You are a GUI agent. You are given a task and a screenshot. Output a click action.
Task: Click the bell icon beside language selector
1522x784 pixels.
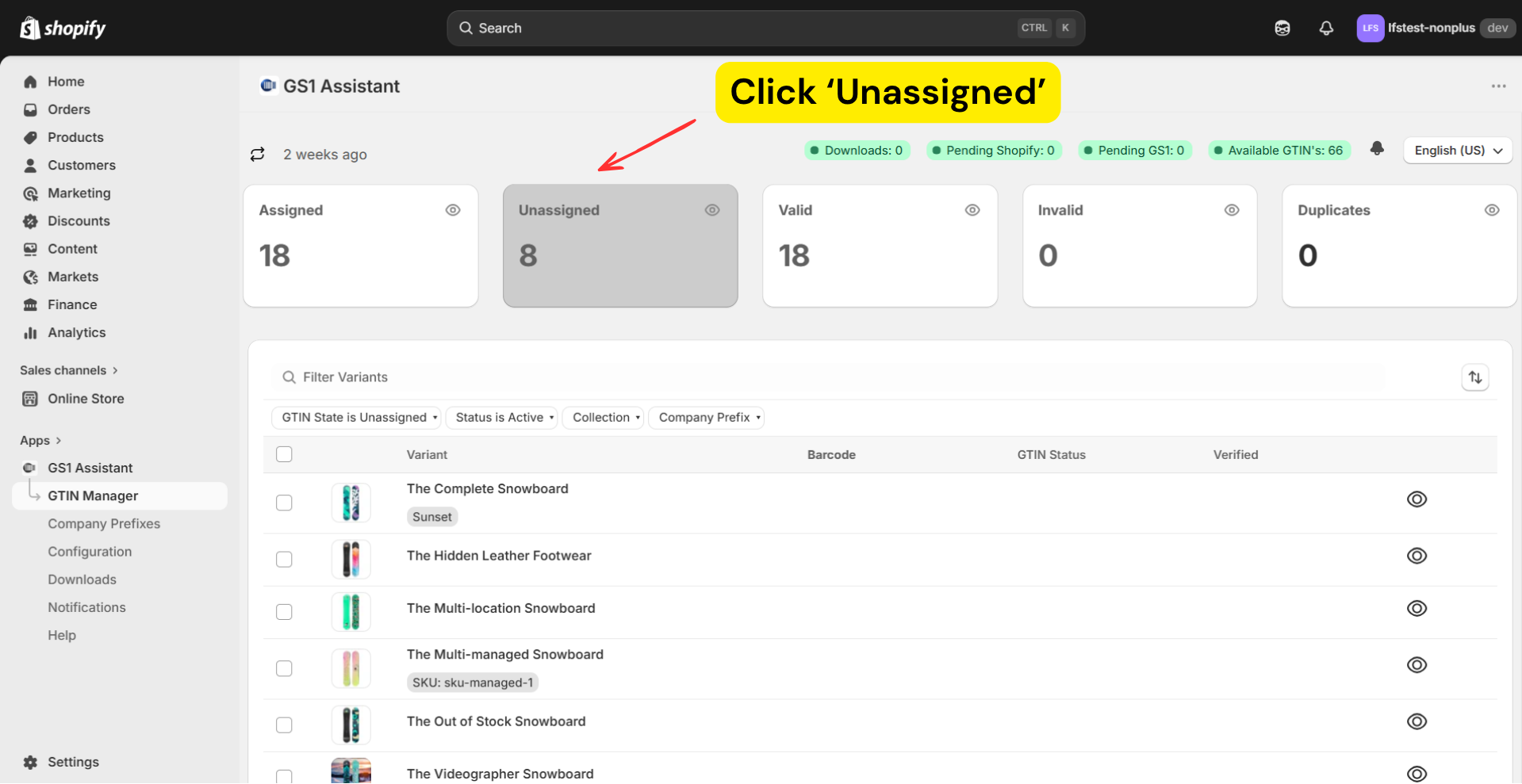point(1377,149)
